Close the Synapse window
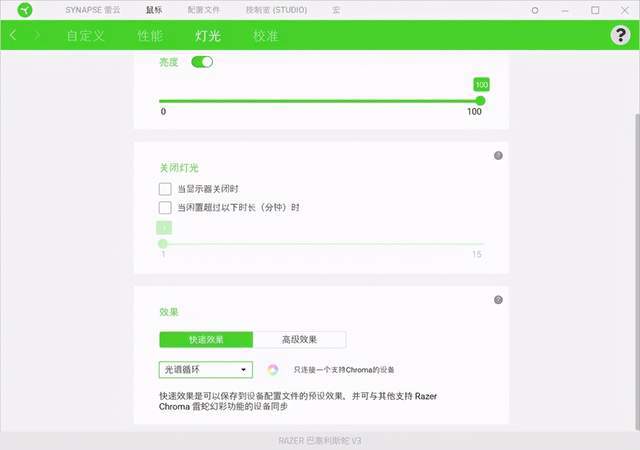 click(x=624, y=10)
